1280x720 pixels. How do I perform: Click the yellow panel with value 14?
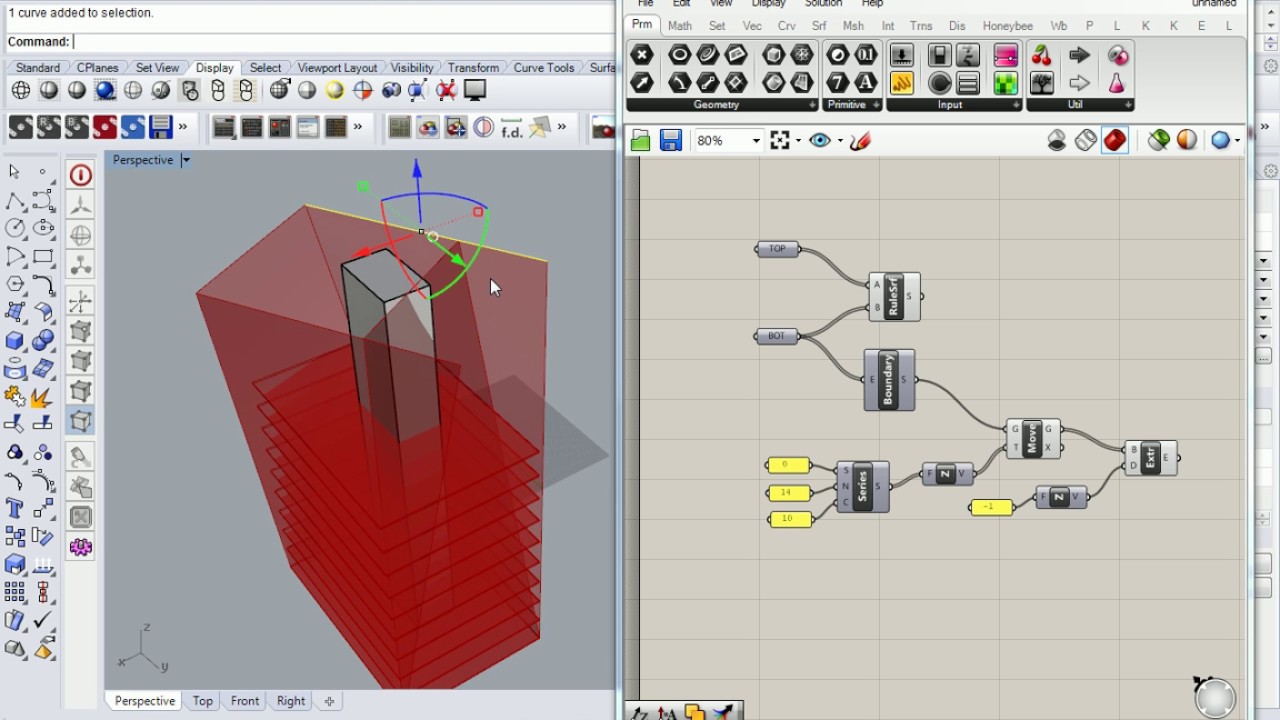click(788, 492)
